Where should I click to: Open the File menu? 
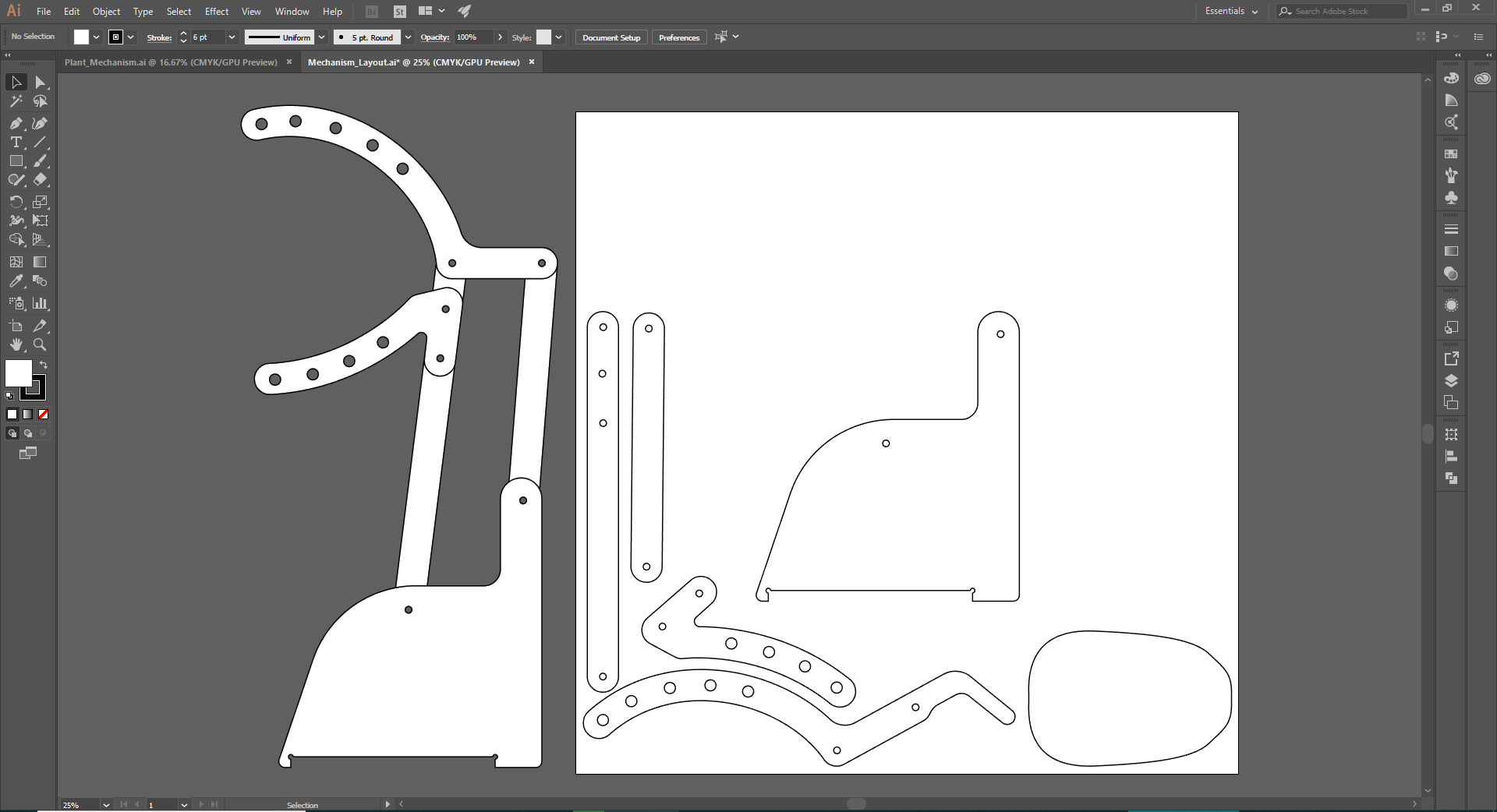[x=44, y=11]
